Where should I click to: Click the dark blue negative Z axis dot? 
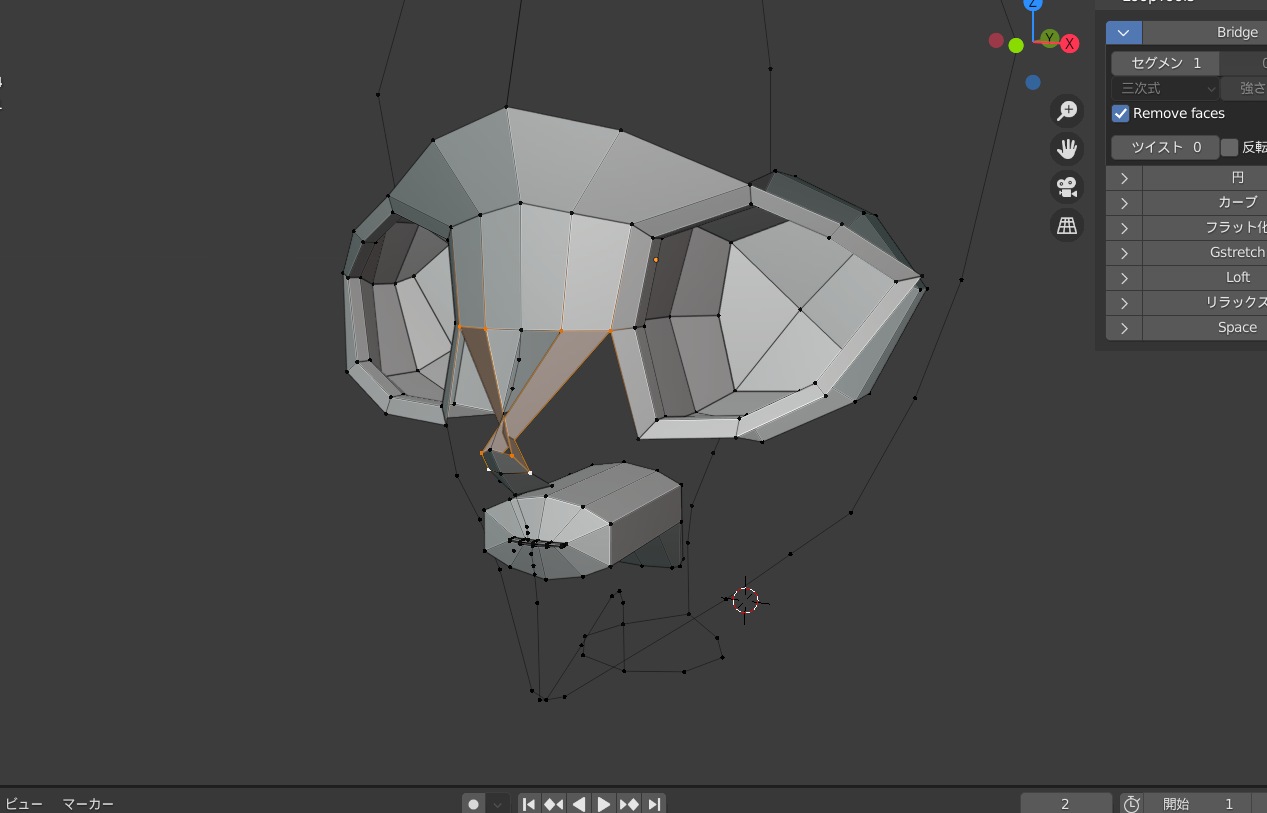pos(1033,82)
